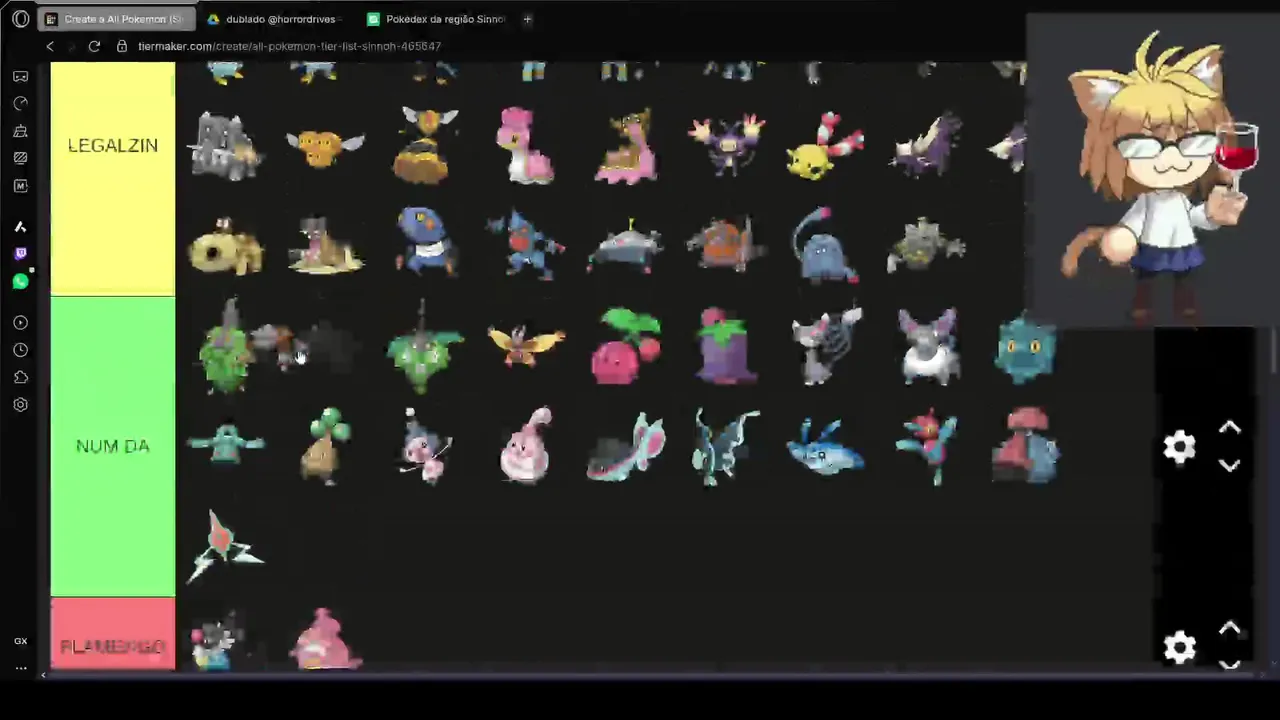Click the green NUM DA tier label

tap(113, 446)
